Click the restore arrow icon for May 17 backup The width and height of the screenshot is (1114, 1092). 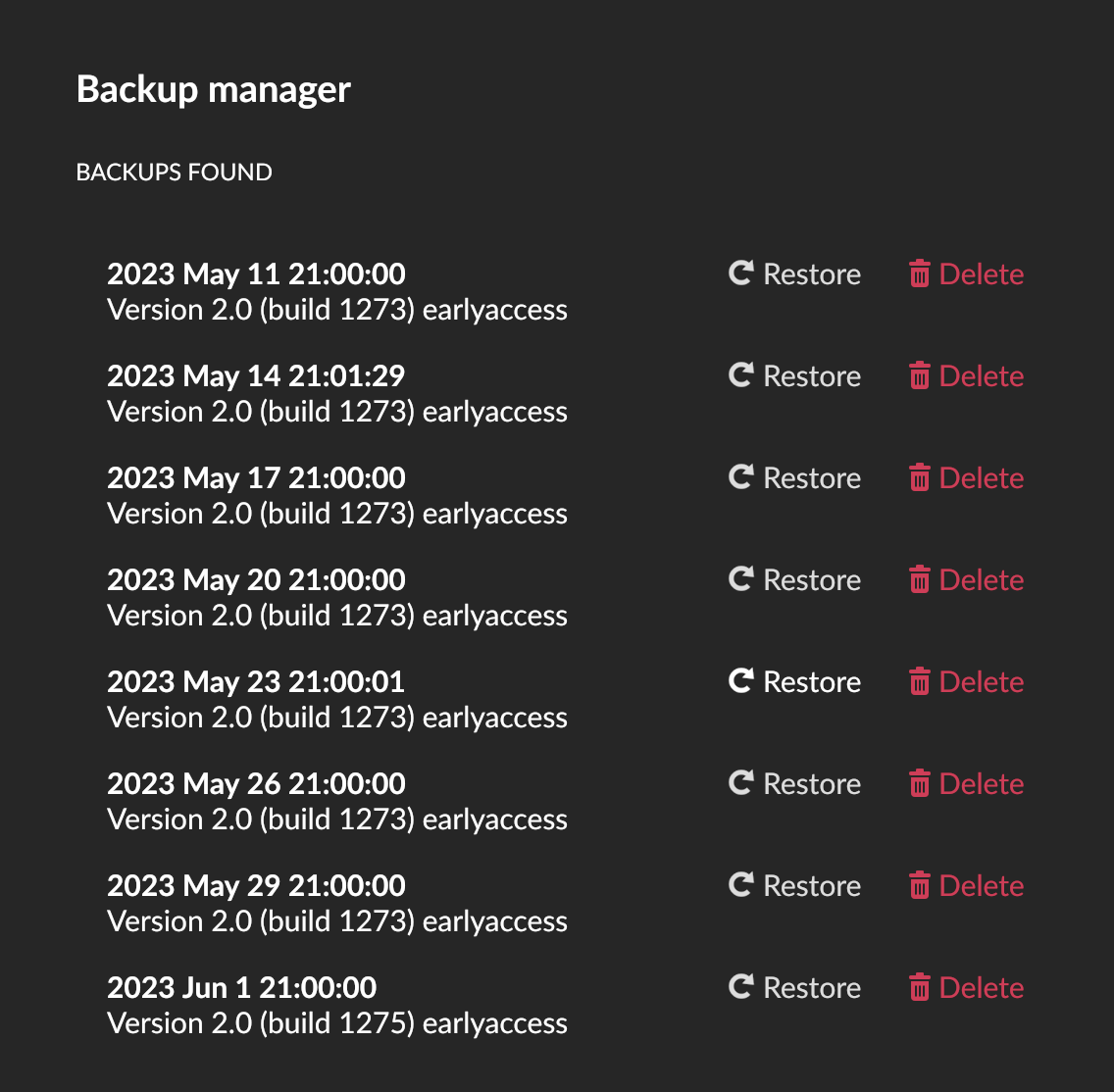(x=740, y=477)
